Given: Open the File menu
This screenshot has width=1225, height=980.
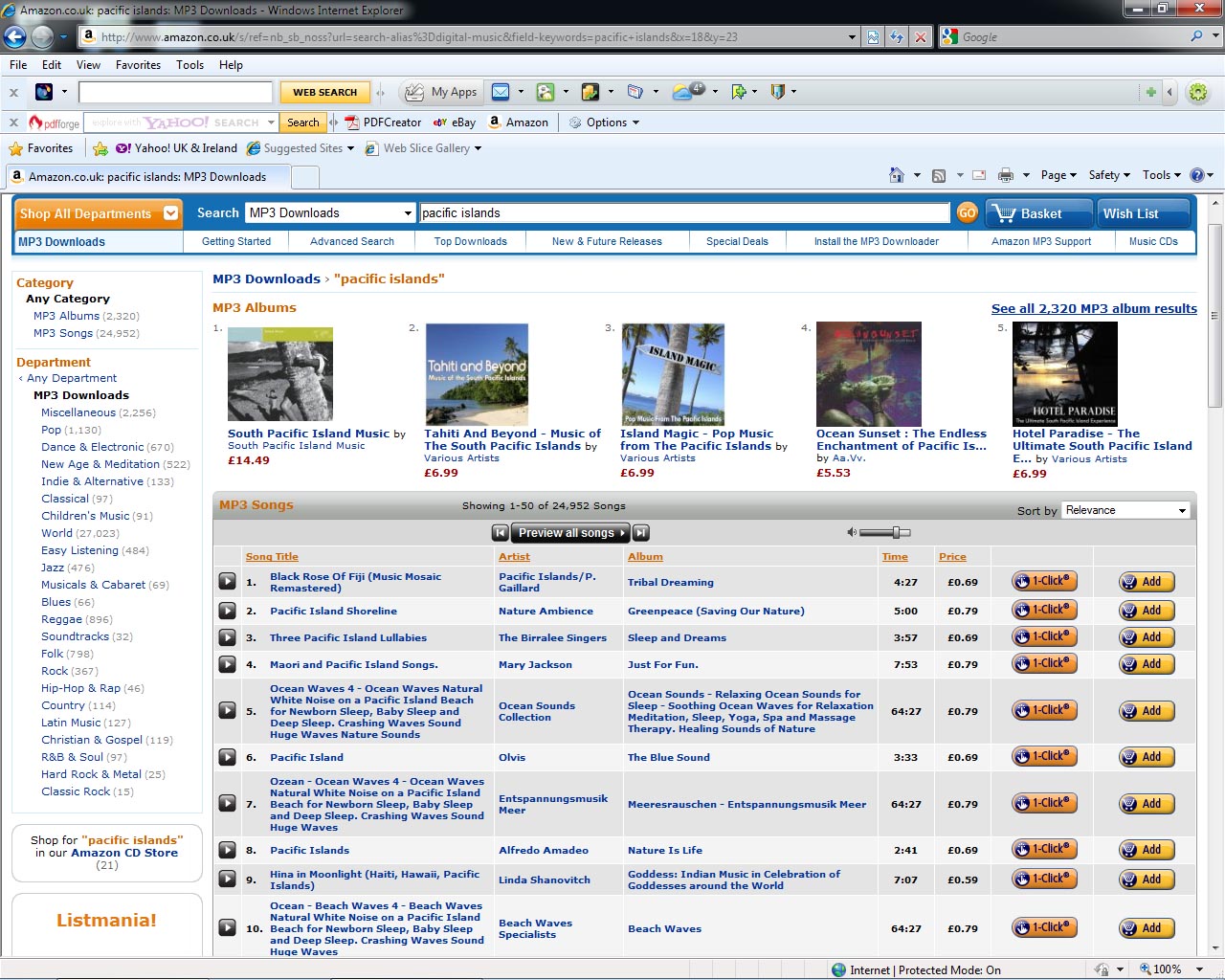Looking at the screenshot, I should pyautogui.click(x=18, y=65).
